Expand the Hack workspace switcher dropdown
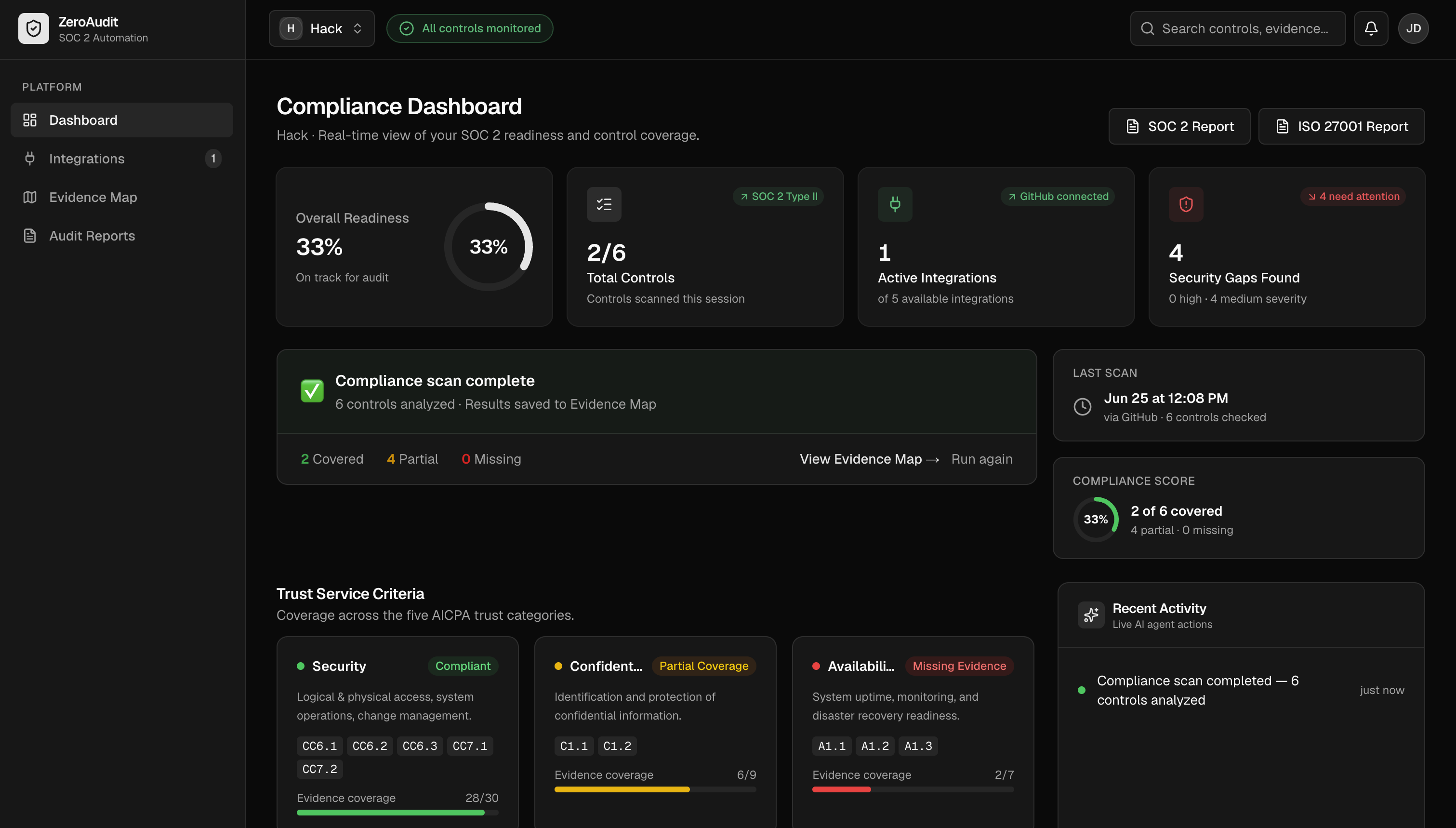 click(x=322, y=28)
